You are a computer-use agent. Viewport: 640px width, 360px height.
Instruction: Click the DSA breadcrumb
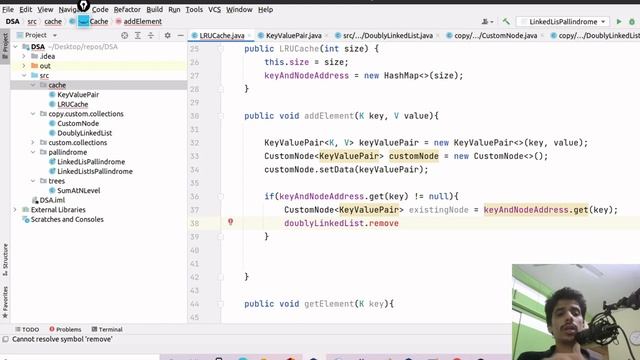13,22
